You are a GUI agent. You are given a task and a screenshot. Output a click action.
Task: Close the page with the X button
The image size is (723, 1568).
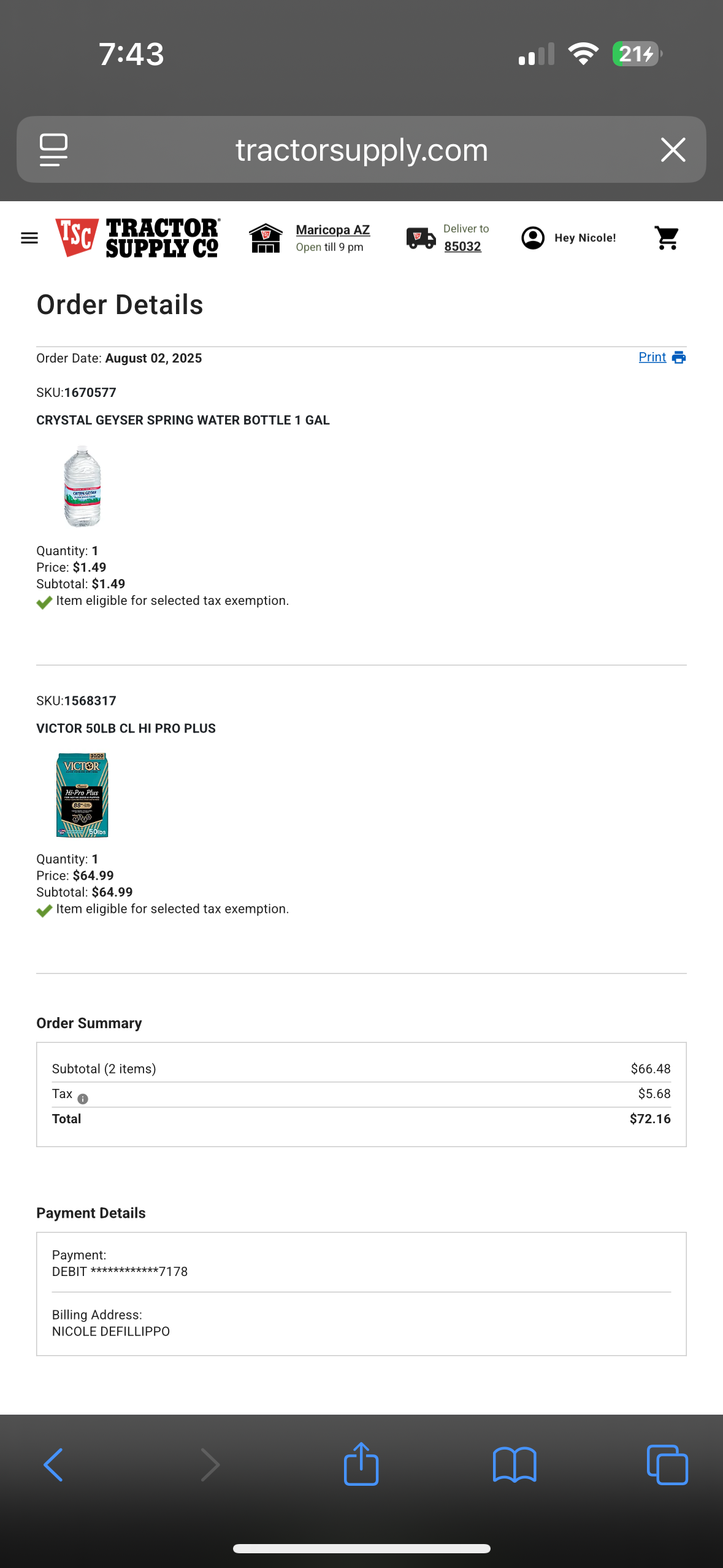click(x=673, y=150)
